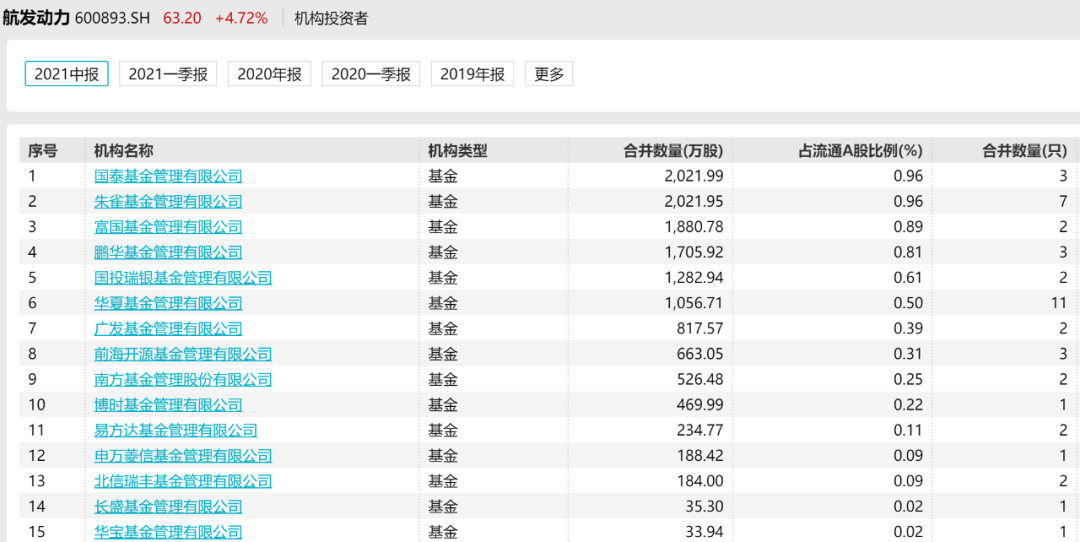
Task: Click the 富国基金管理有限公司 link
Action: (169, 227)
